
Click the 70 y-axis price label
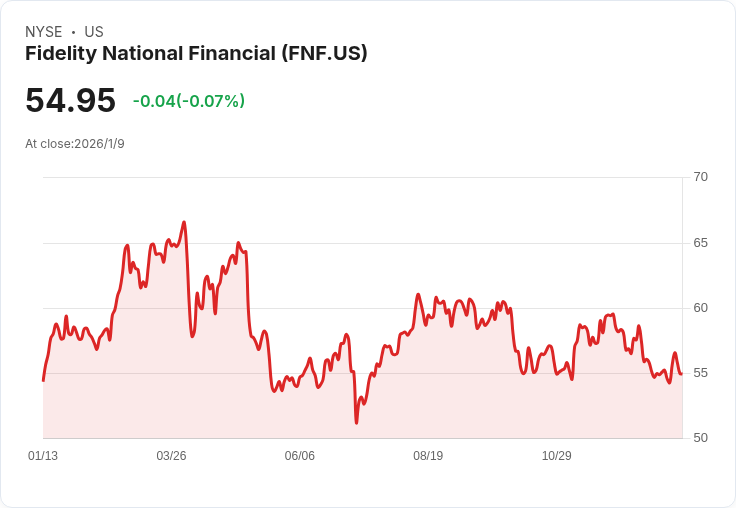tap(701, 177)
